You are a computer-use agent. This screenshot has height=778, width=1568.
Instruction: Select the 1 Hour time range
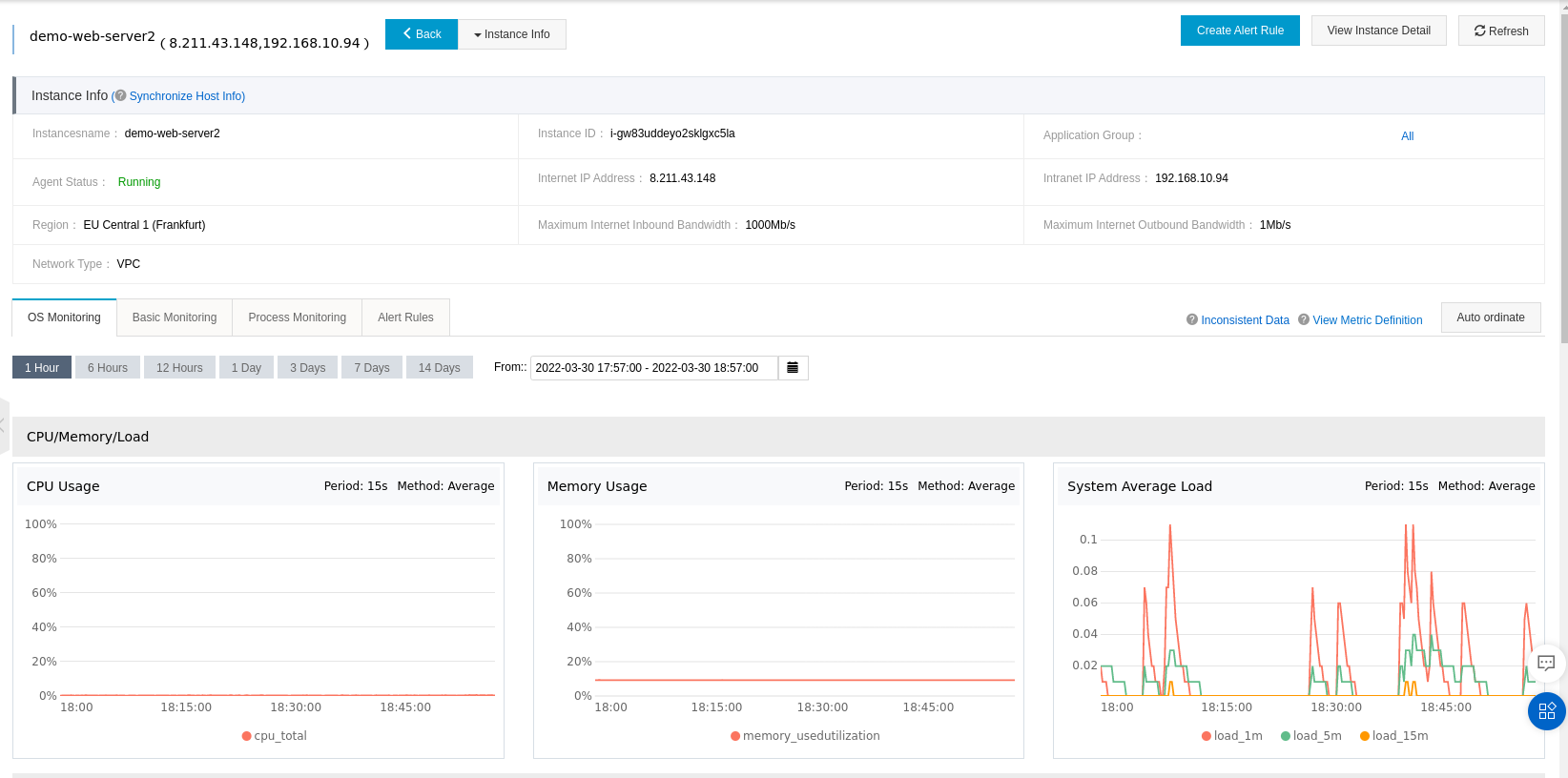[x=42, y=367]
